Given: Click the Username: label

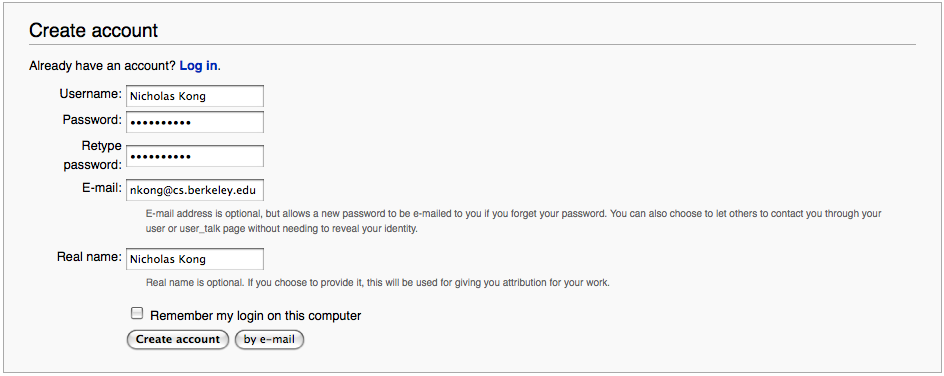Looking at the screenshot, I should tap(90, 94).
